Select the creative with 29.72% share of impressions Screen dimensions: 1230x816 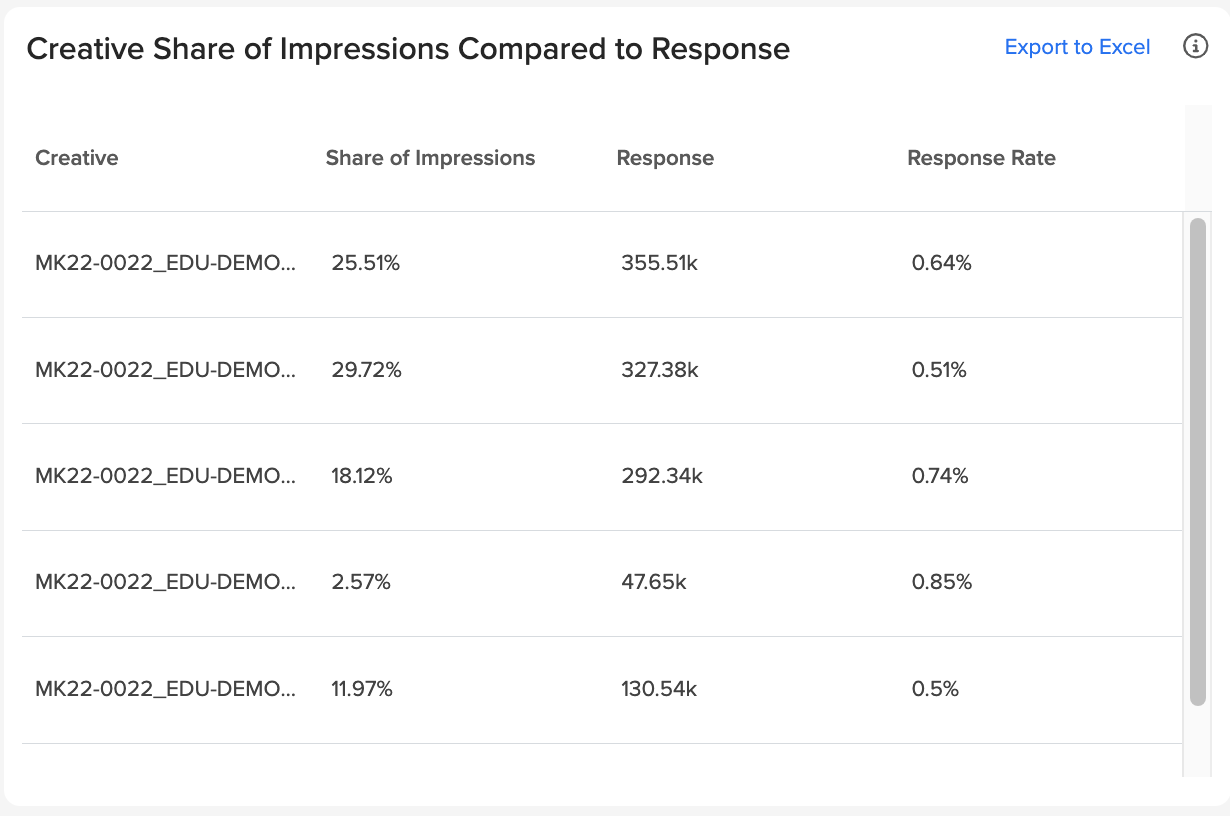click(x=166, y=370)
